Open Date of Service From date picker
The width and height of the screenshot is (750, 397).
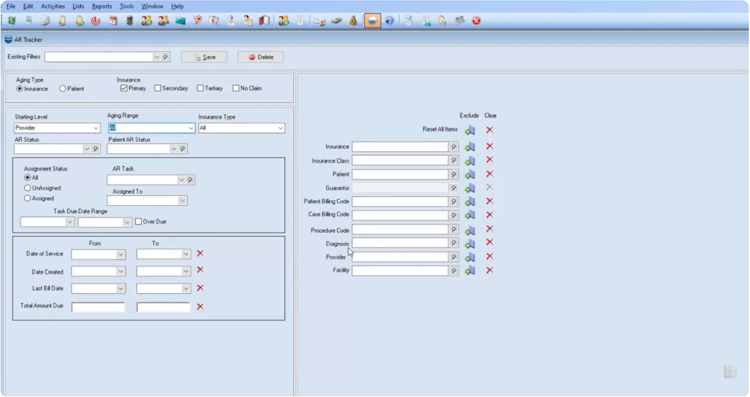coord(121,254)
